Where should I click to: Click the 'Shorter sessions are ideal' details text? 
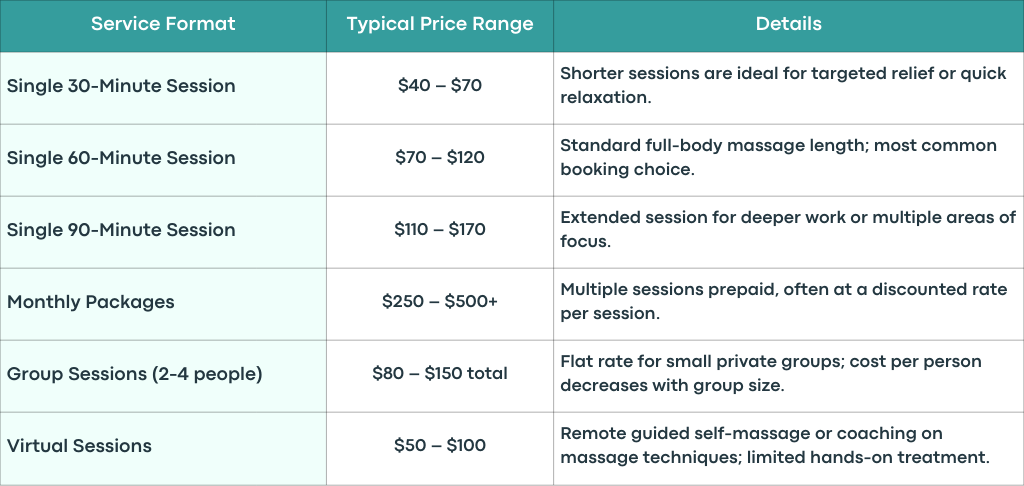[783, 85]
